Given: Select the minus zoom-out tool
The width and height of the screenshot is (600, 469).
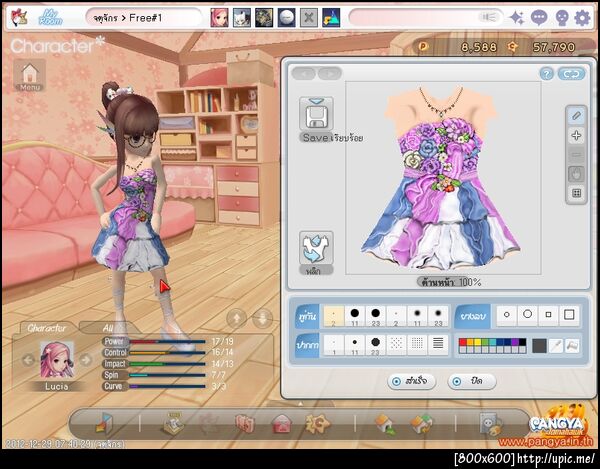Looking at the screenshot, I should pyautogui.click(x=576, y=155).
